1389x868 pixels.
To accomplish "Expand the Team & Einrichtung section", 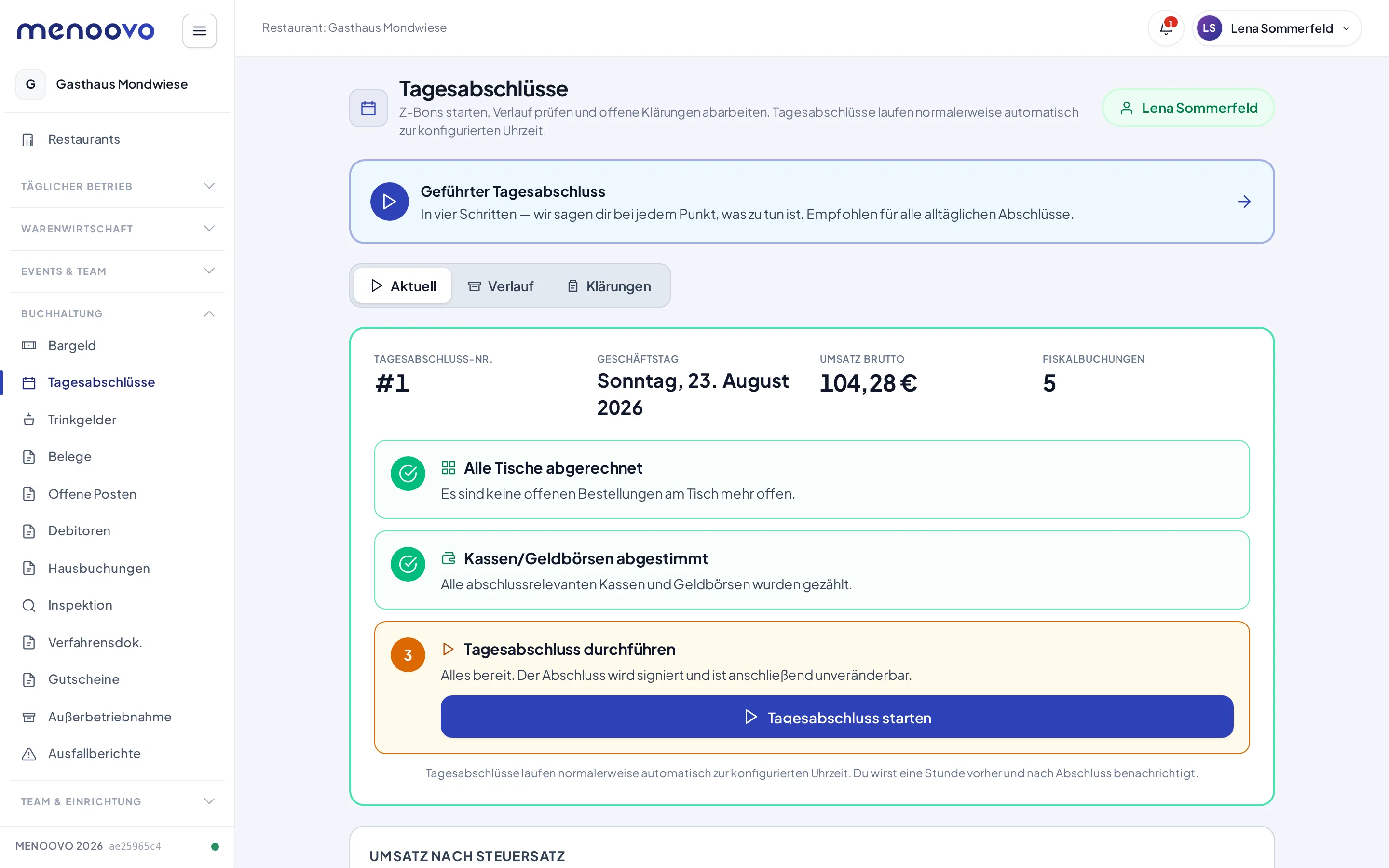I will coord(117,801).
